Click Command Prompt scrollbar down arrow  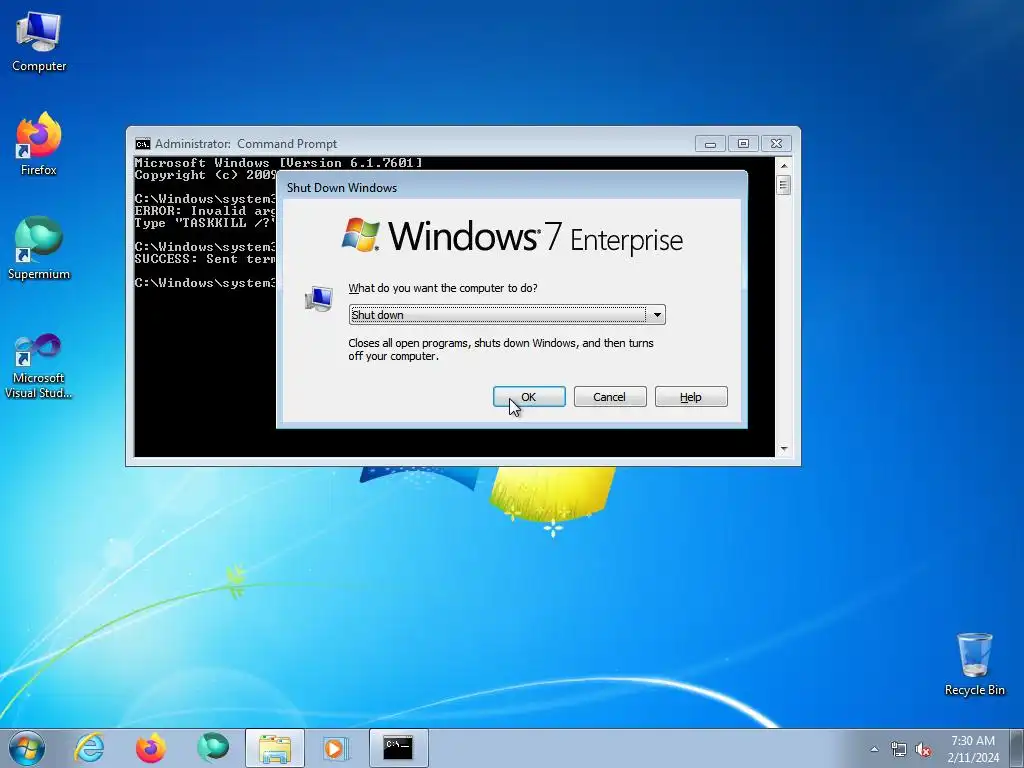point(784,449)
